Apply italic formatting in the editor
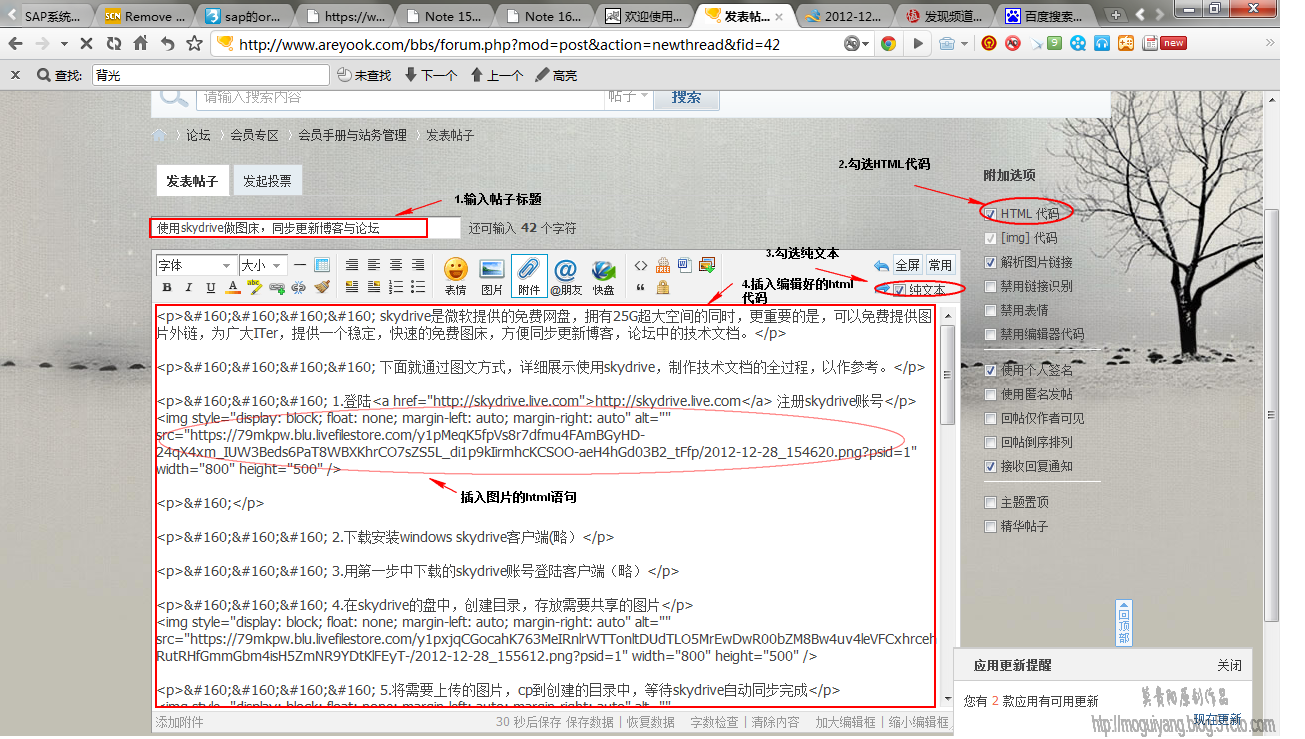This screenshot has width=1305, height=739. tap(189, 287)
